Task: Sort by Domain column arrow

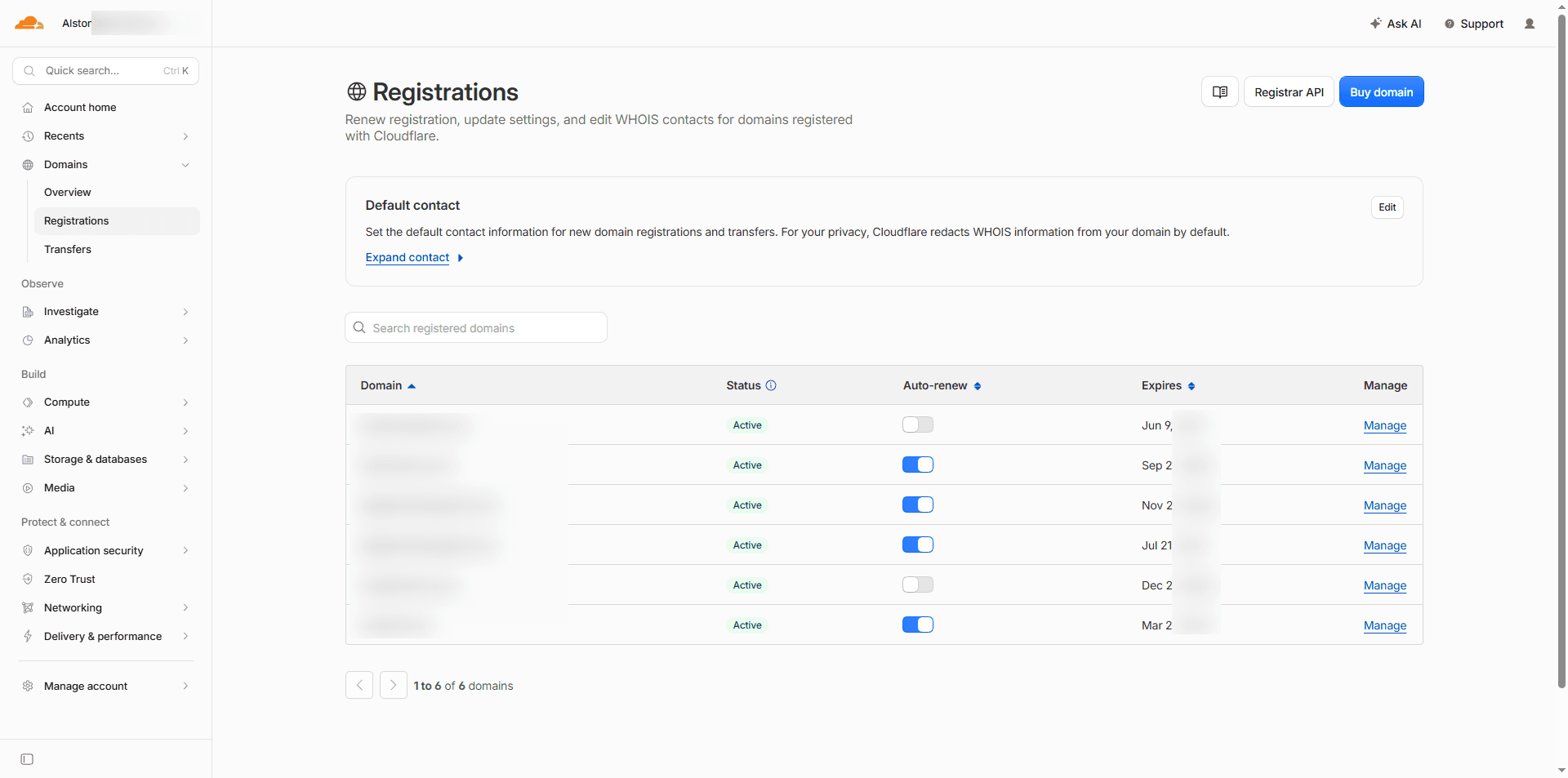Action: (x=412, y=386)
